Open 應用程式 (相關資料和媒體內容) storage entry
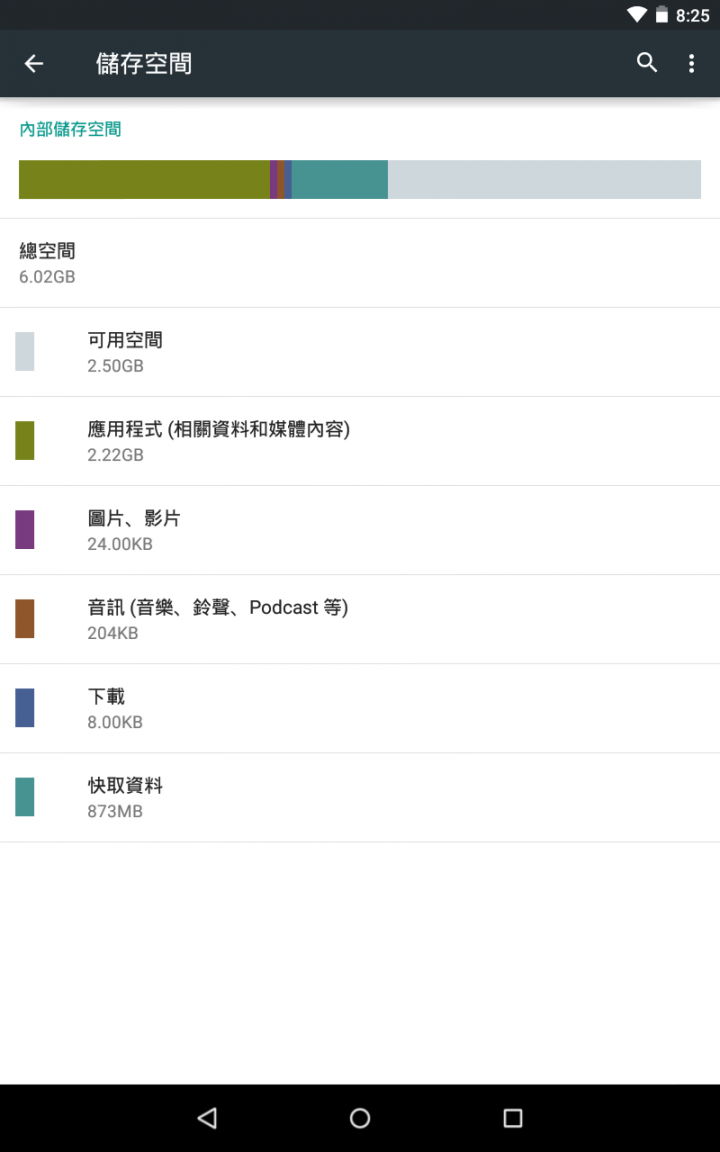 tap(360, 441)
